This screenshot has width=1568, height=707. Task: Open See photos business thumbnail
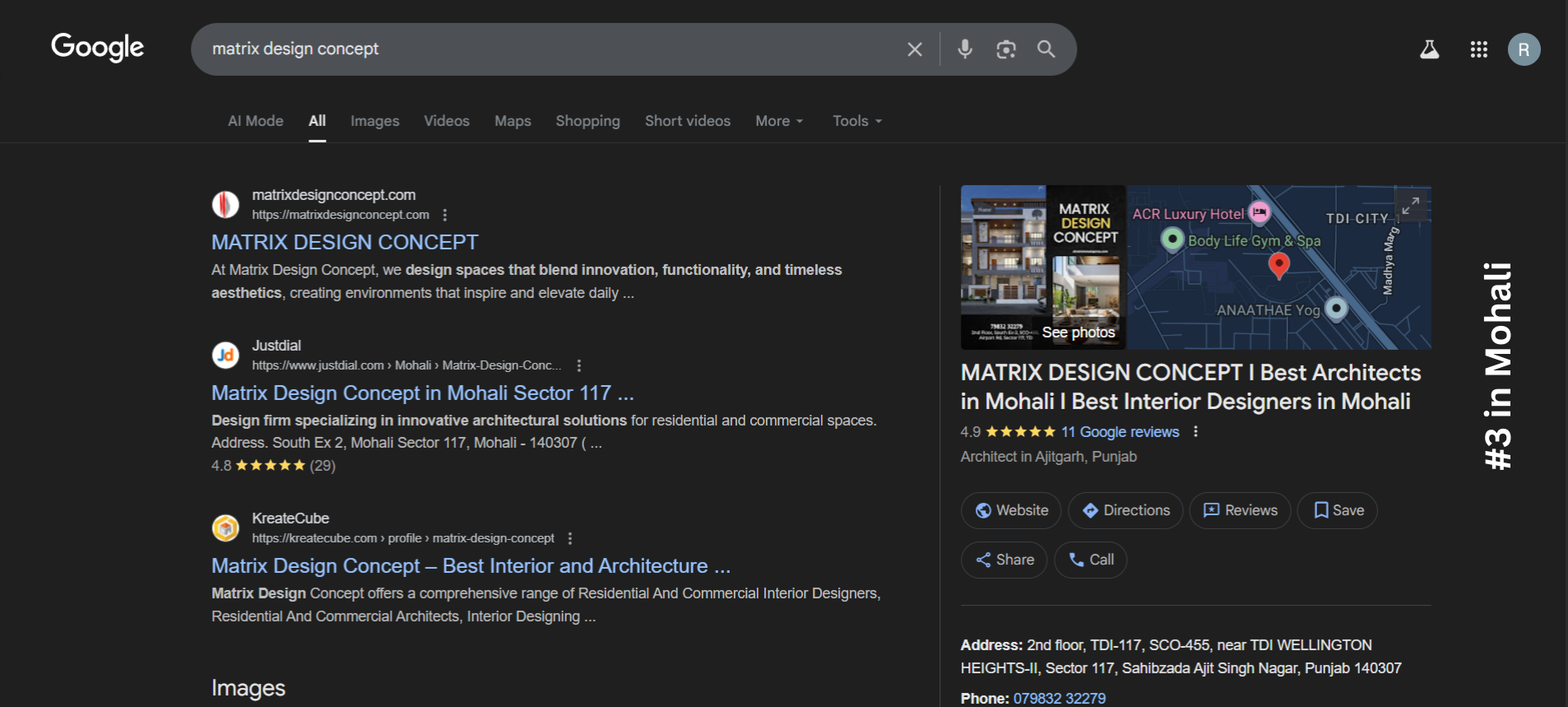tap(1078, 333)
